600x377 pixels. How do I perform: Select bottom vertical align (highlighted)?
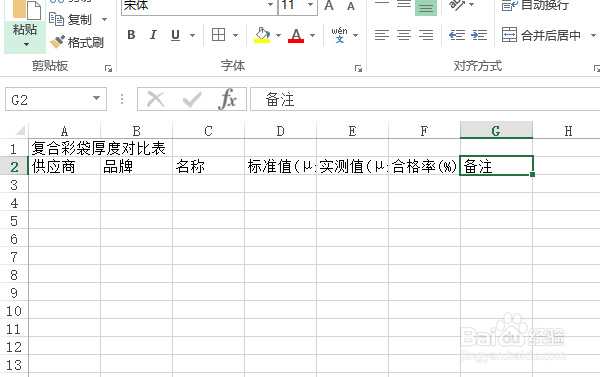pos(426,8)
